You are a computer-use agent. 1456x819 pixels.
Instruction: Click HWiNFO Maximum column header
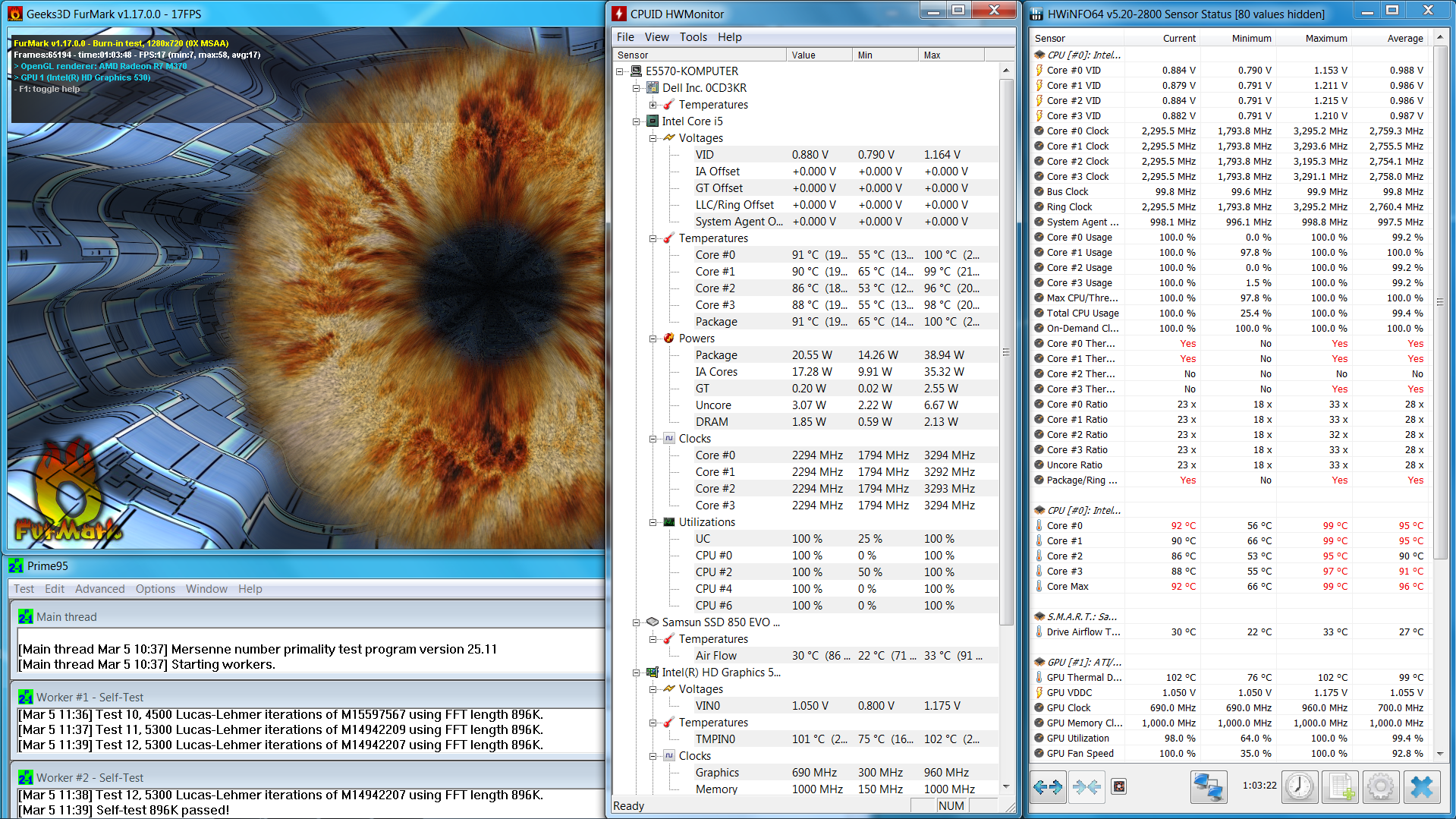pos(1315,38)
